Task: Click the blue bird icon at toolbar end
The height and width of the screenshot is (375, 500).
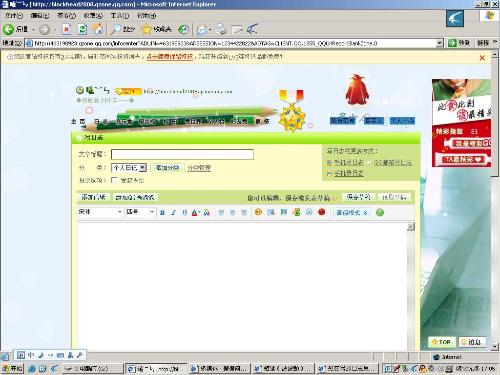Action: click(x=253, y=29)
